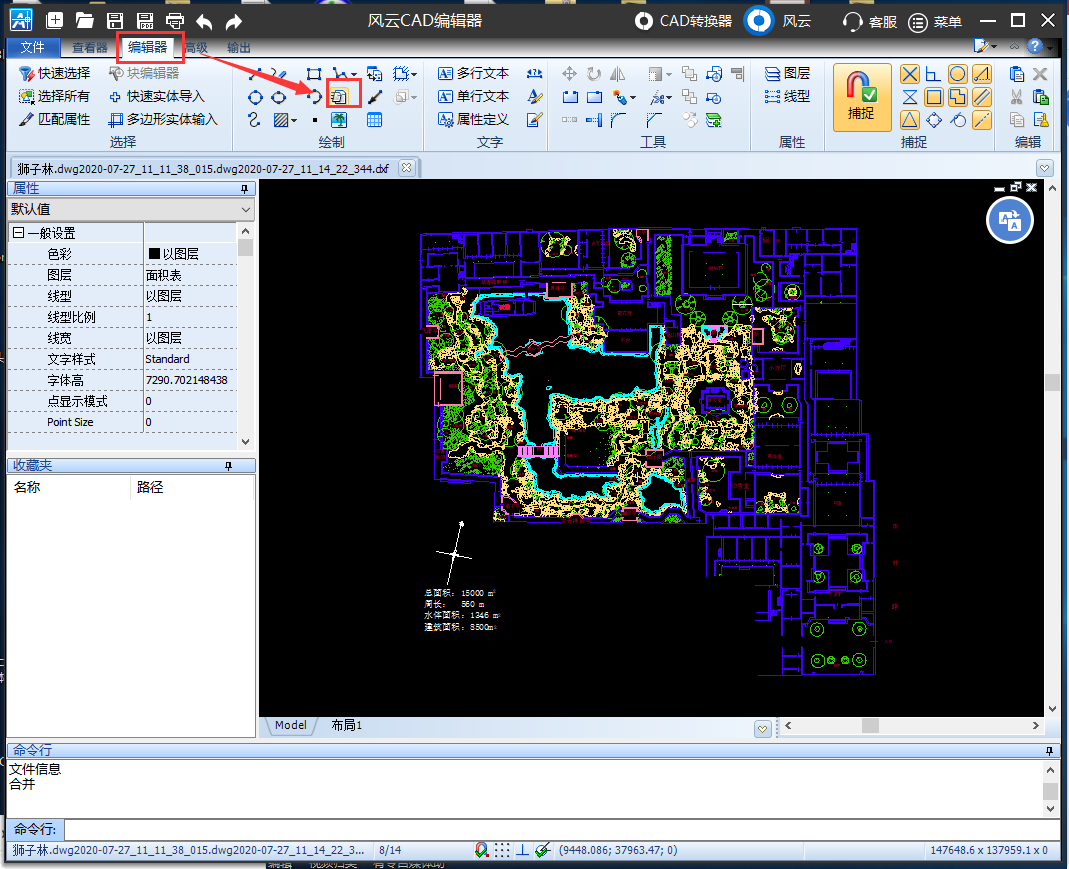Switch to the 查看器 tab
This screenshot has width=1069, height=869.
[89, 48]
